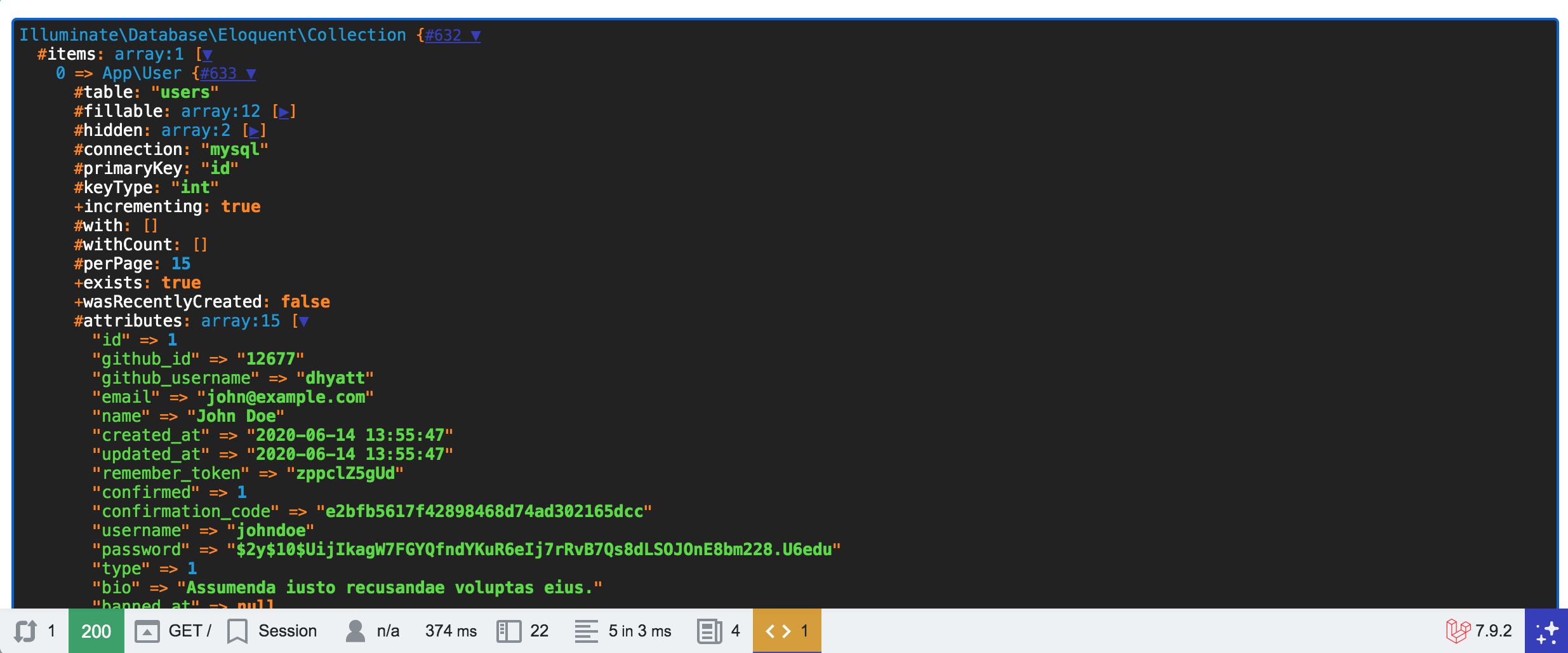
Task: Click the "int" keyType value
Action: 195,188
